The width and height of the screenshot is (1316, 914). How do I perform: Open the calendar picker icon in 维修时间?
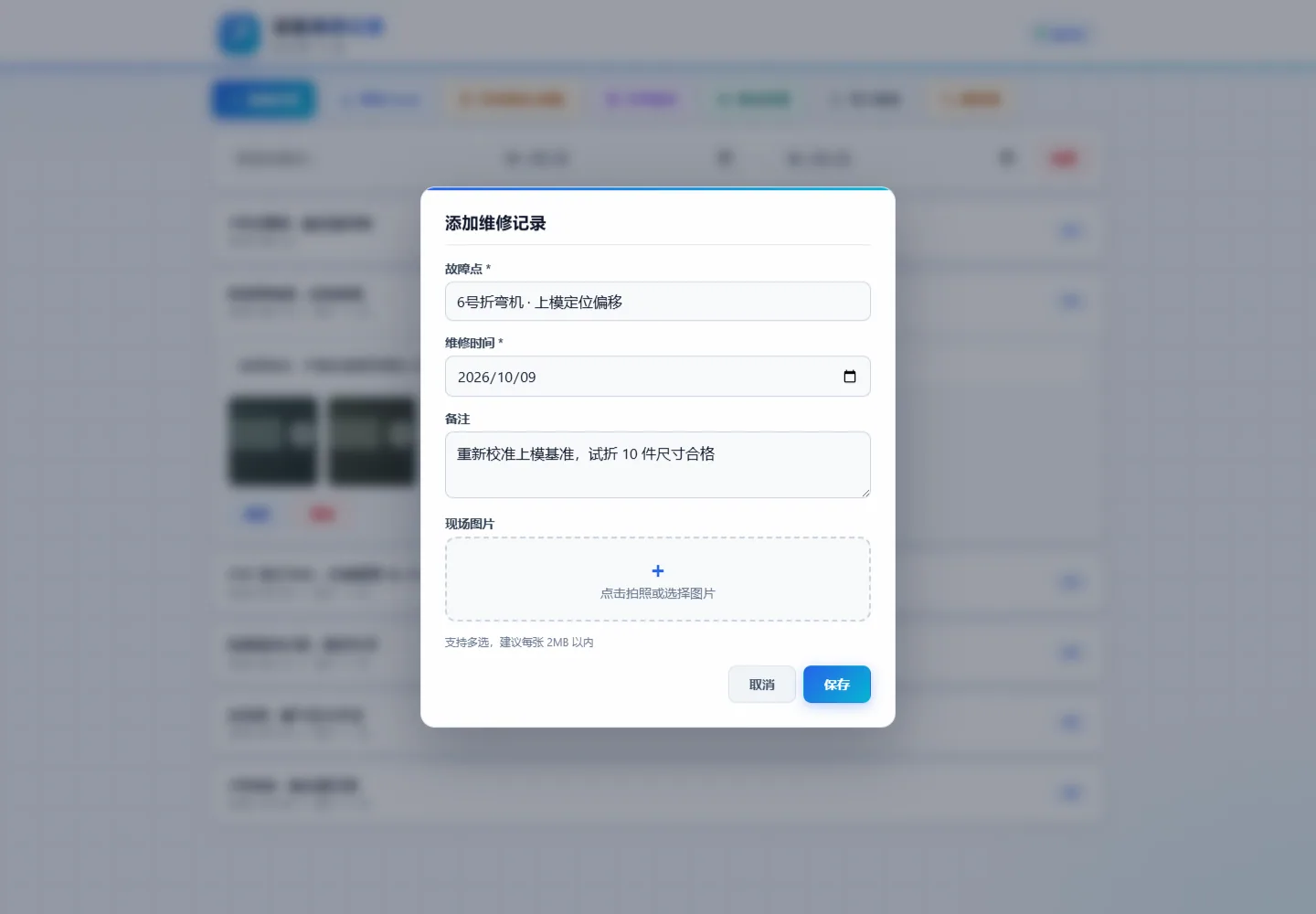click(x=849, y=377)
